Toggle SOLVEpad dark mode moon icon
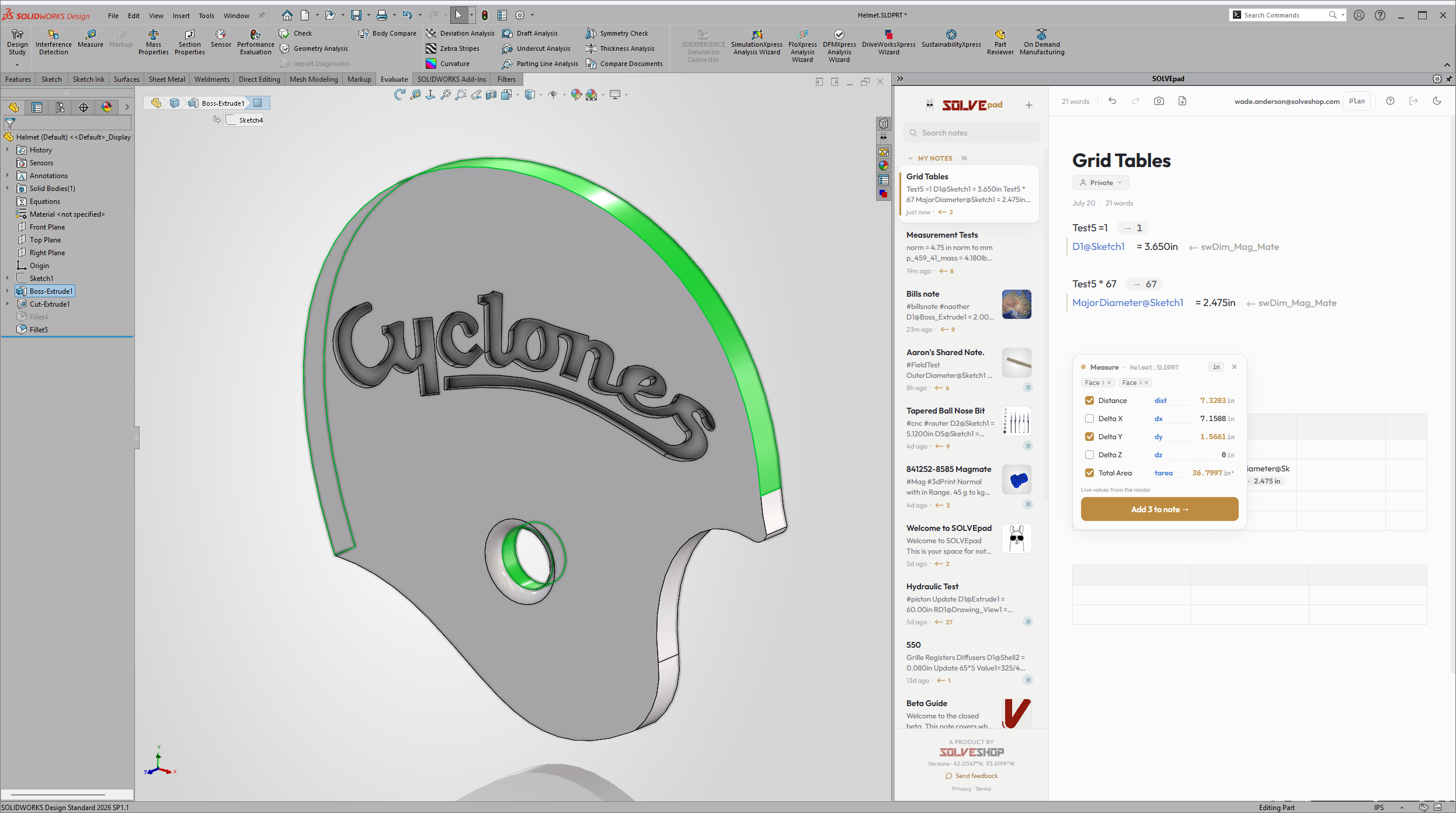Screen dimensions: 1456x813 pyautogui.click(x=1437, y=101)
